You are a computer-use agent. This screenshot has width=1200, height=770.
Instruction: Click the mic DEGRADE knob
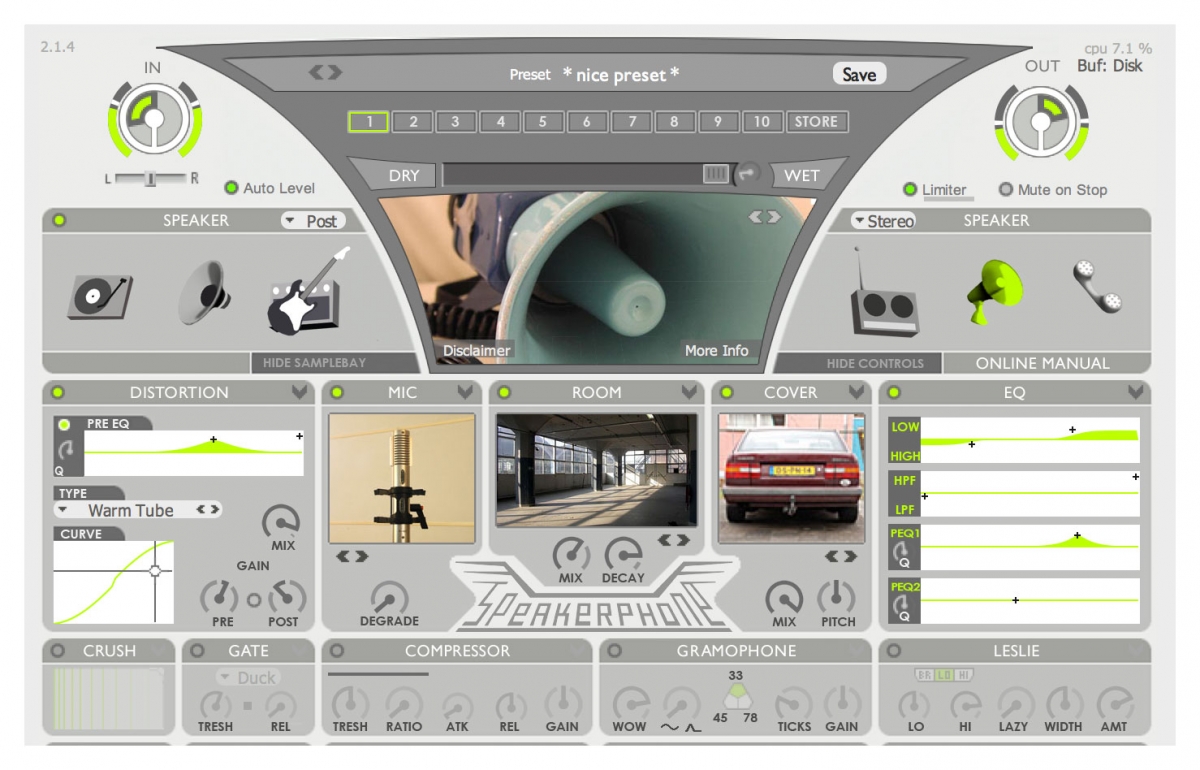pyautogui.click(x=389, y=597)
